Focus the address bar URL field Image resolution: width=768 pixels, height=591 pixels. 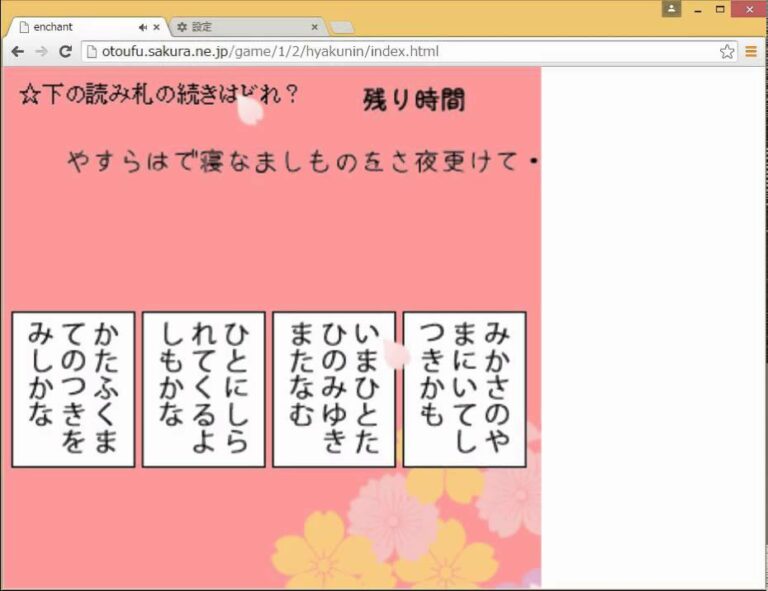[400, 52]
